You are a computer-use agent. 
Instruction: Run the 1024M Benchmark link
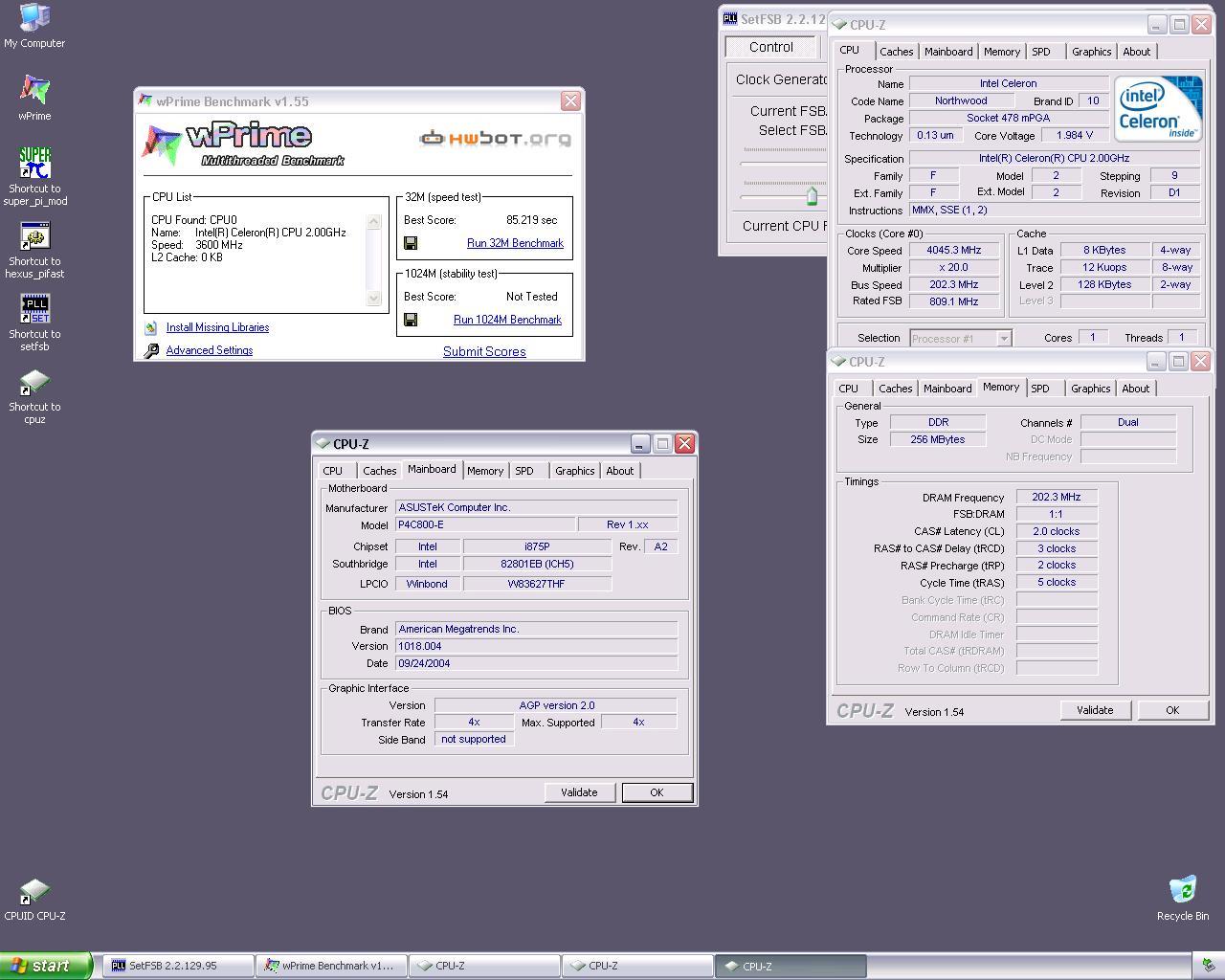[507, 320]
